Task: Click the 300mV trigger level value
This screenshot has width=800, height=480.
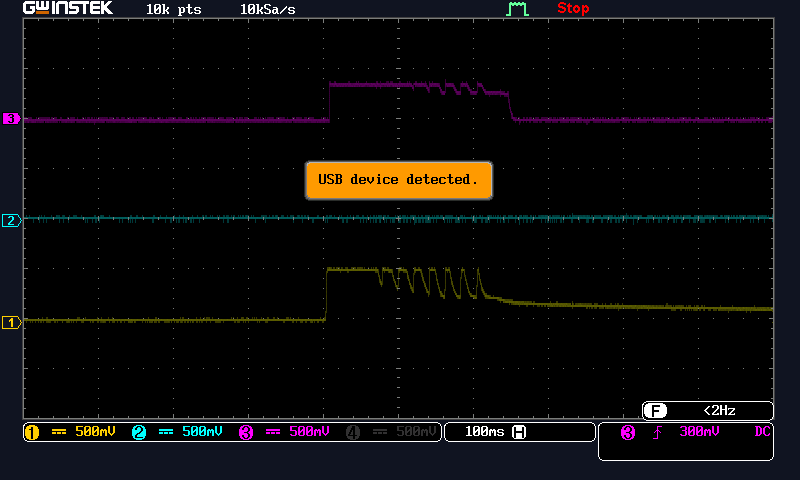Action: point(699,432)
